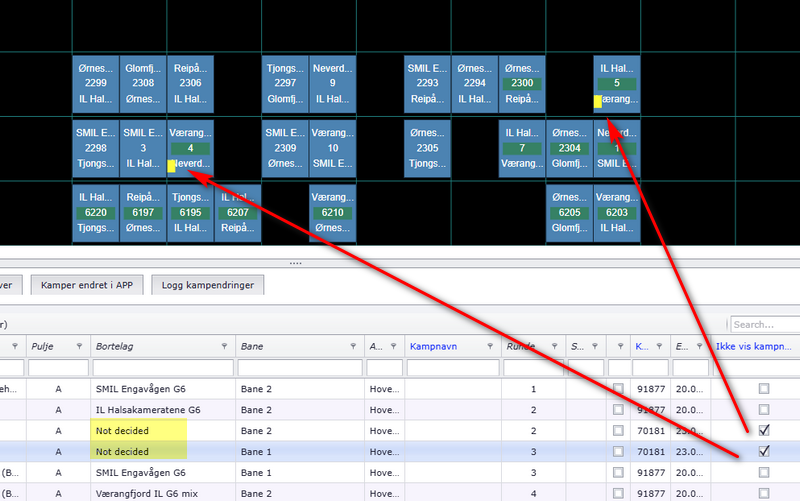This screenshot has height=501, width=800.
Task: Focus the Pulje filter text field
Action: pyautogui.click(x=58, y=367)
